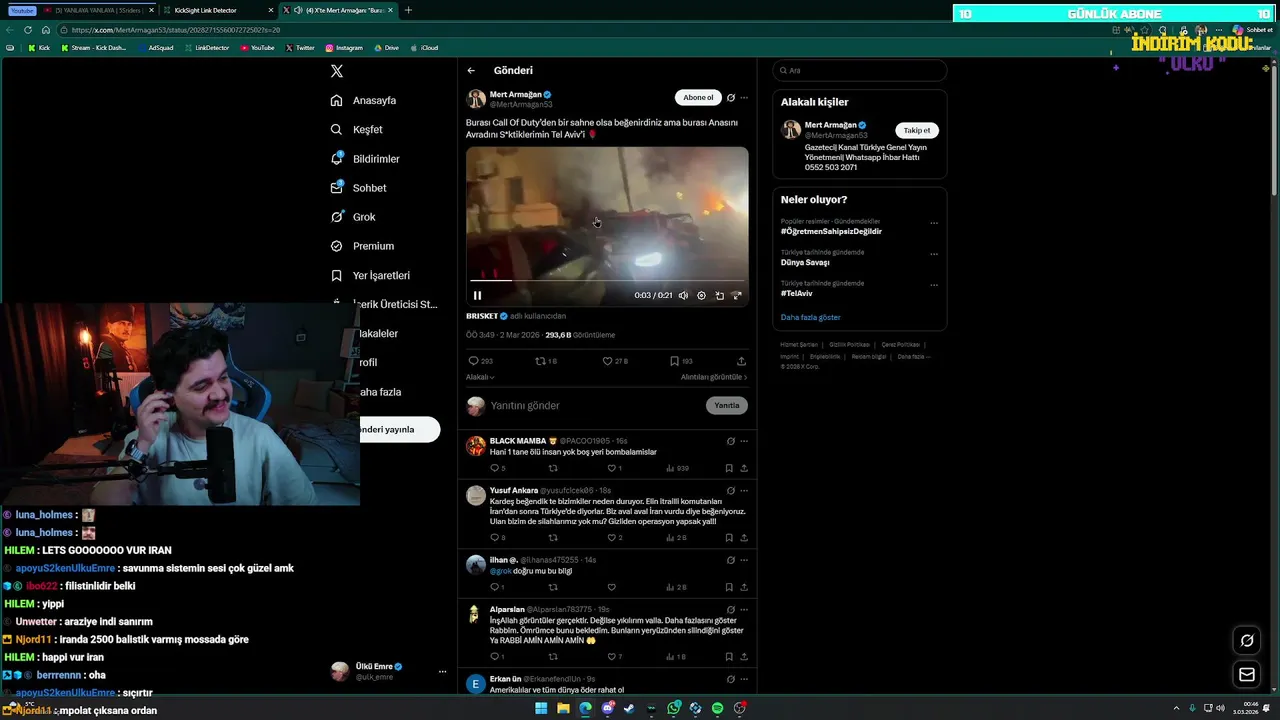Image resolution: width=1280 pixels, height=720 pixels.
Task: Open Premium in the sidebar
Action: point(362,246)
